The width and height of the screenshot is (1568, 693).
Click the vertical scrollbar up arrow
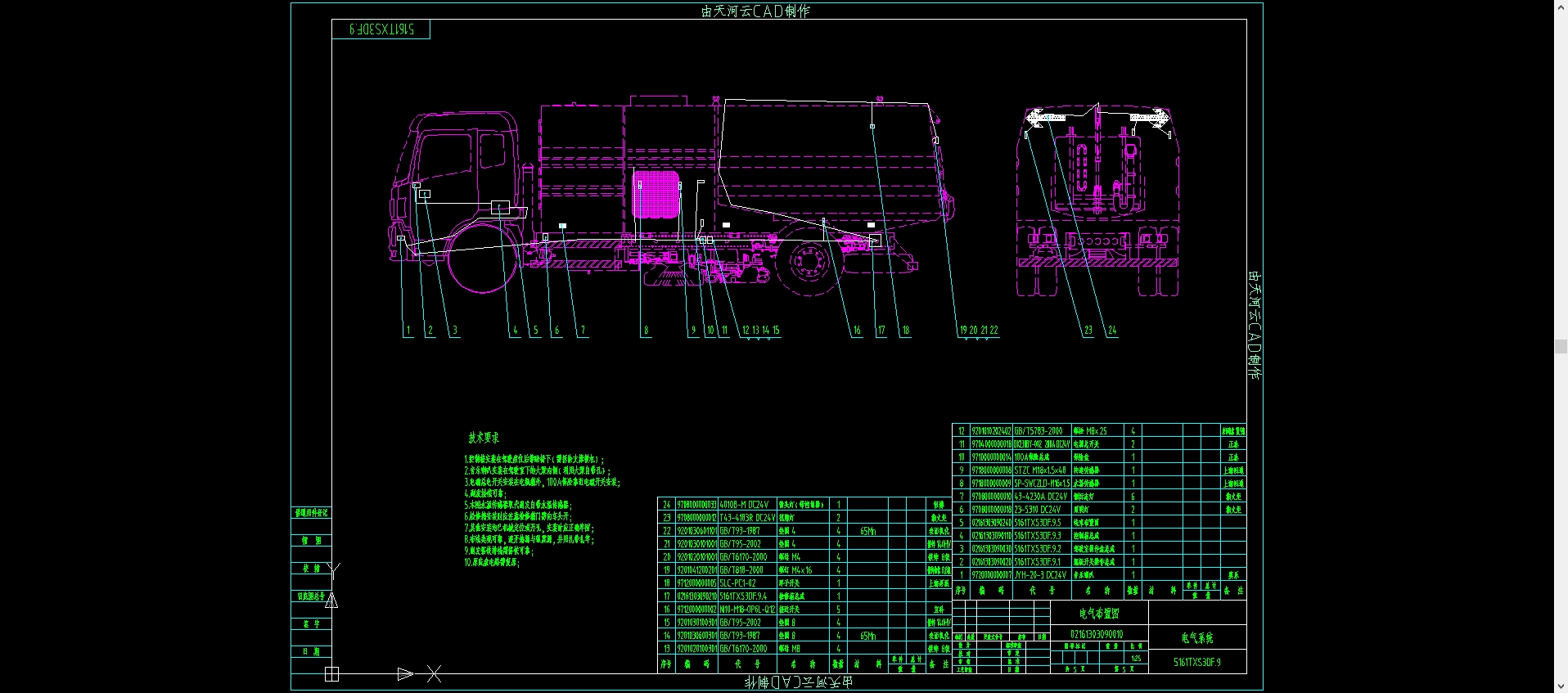(1561, 7)
